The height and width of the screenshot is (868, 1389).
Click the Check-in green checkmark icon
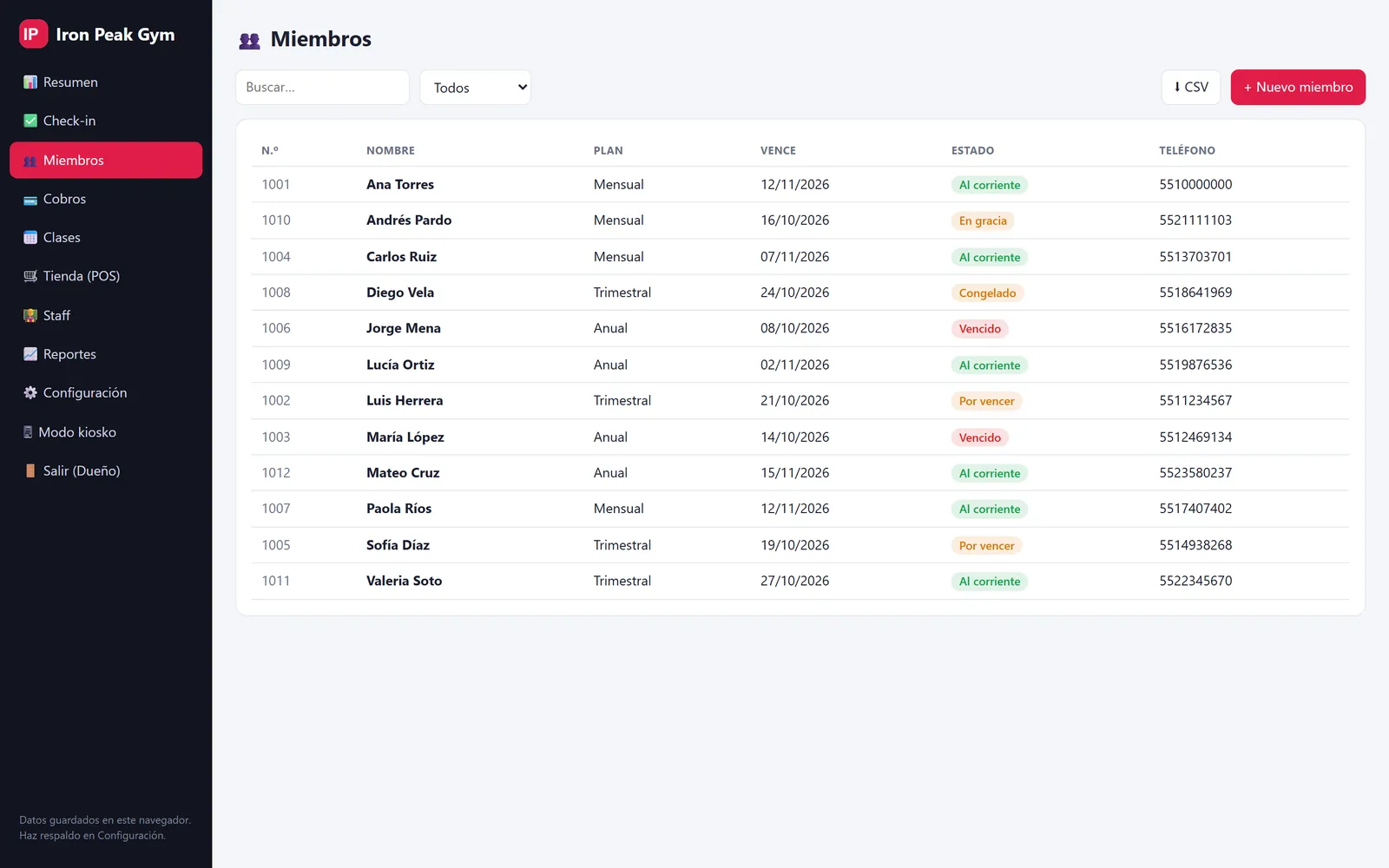30,121
